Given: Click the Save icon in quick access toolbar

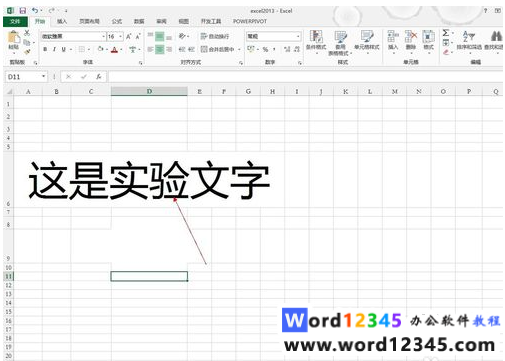Looking at the screenshot, I should [23, 11].
